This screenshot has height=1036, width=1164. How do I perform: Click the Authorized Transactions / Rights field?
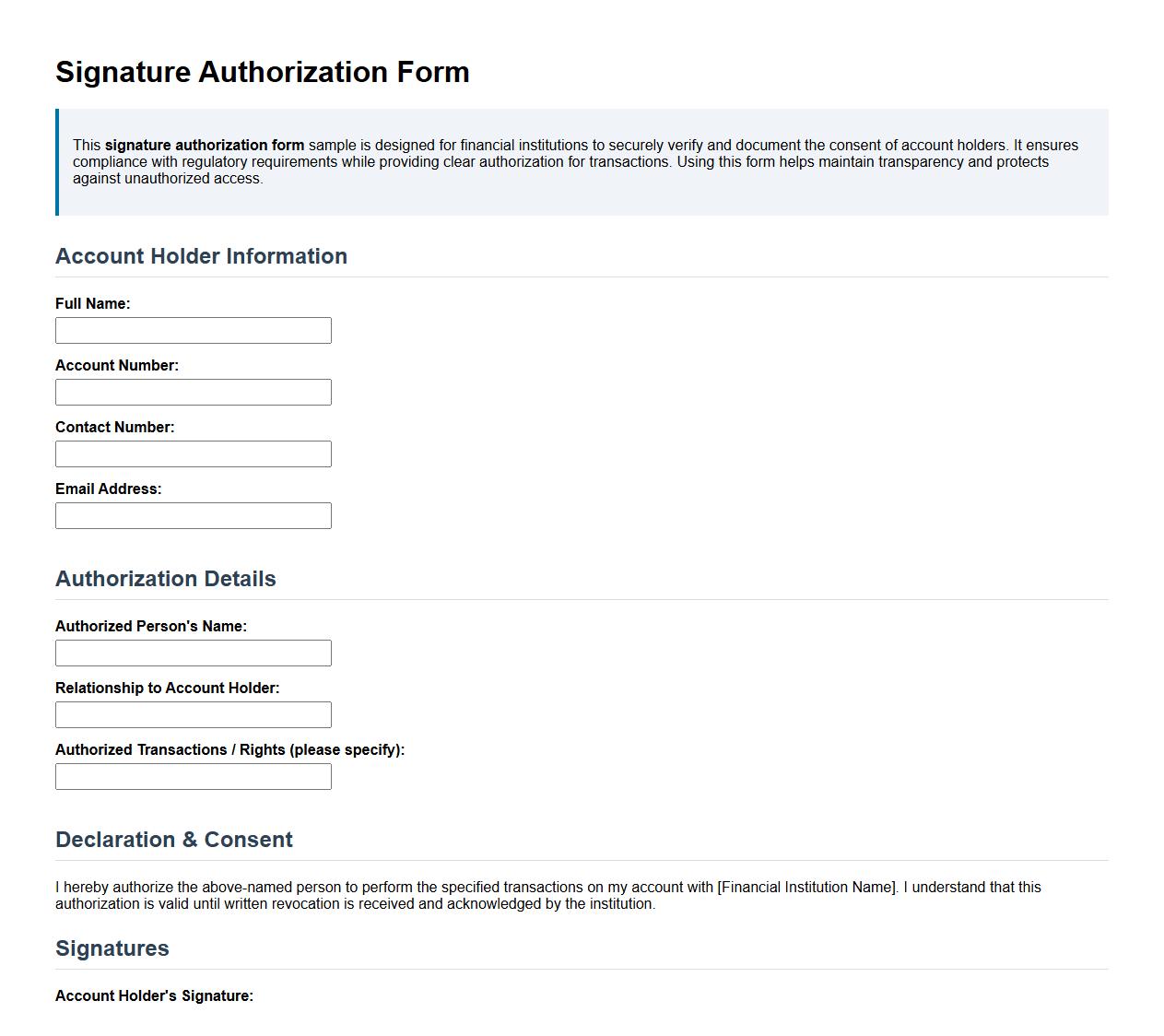pos(194,776)
